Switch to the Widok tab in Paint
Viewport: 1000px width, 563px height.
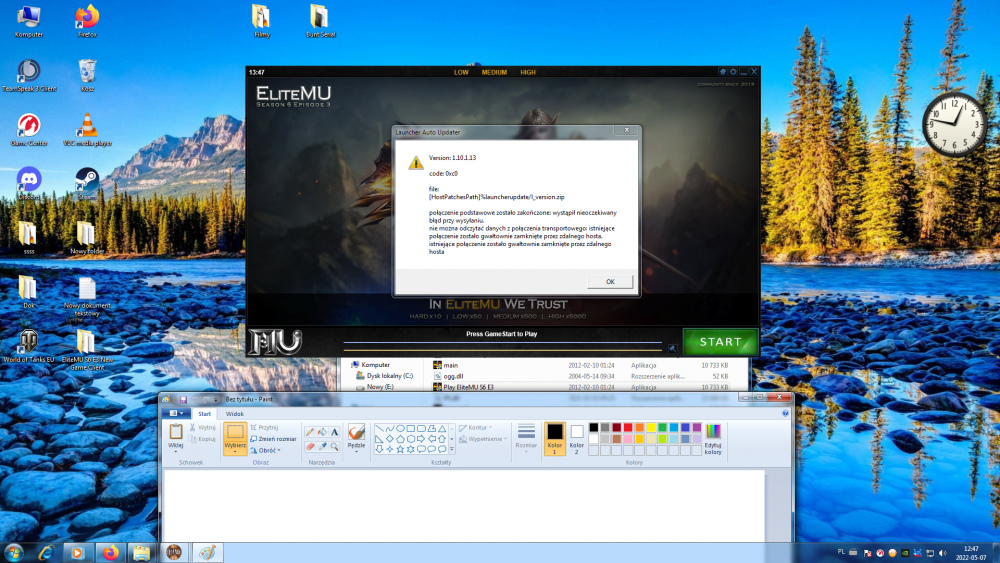point(235,414)
